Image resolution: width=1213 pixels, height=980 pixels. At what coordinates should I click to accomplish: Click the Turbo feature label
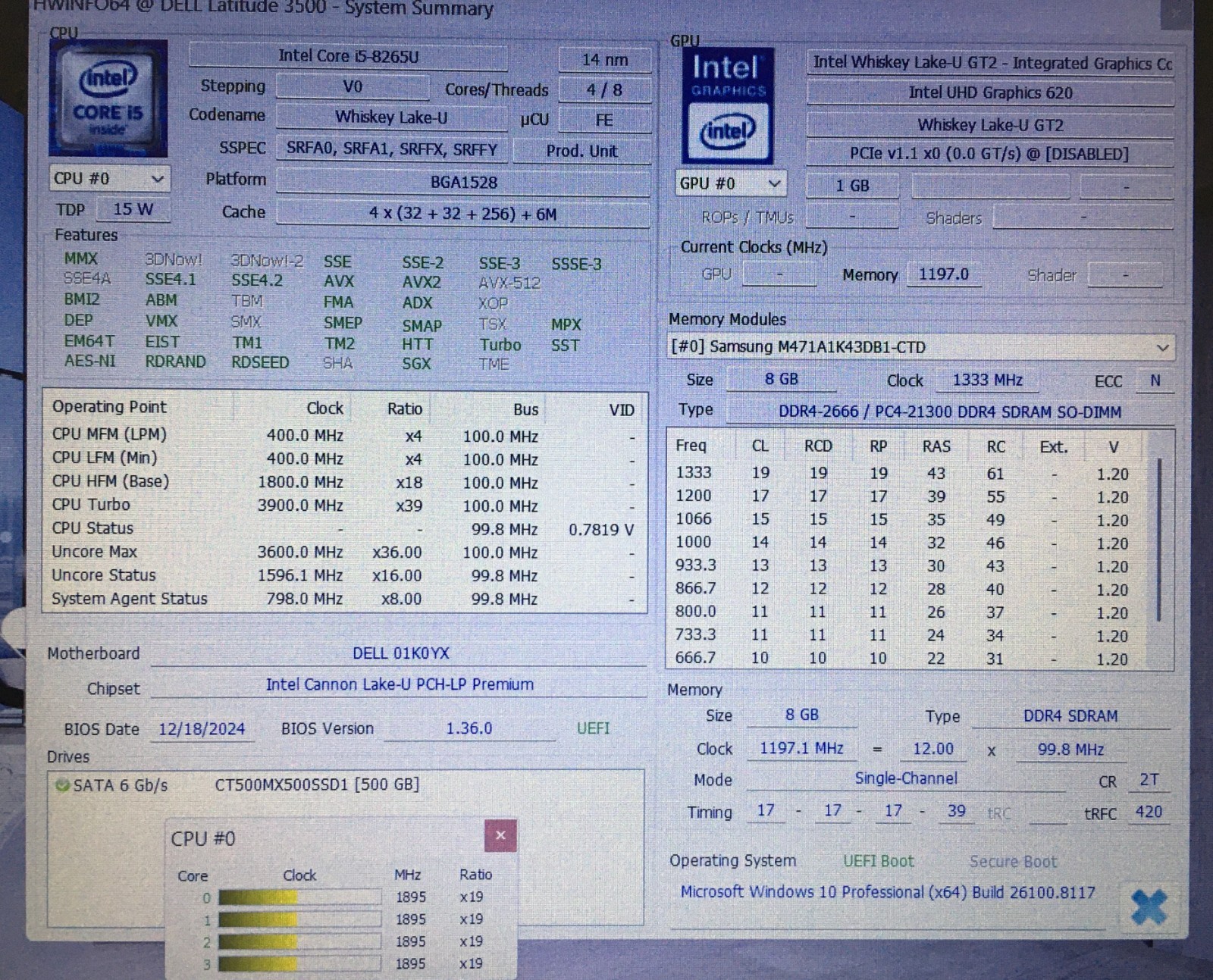500,345
